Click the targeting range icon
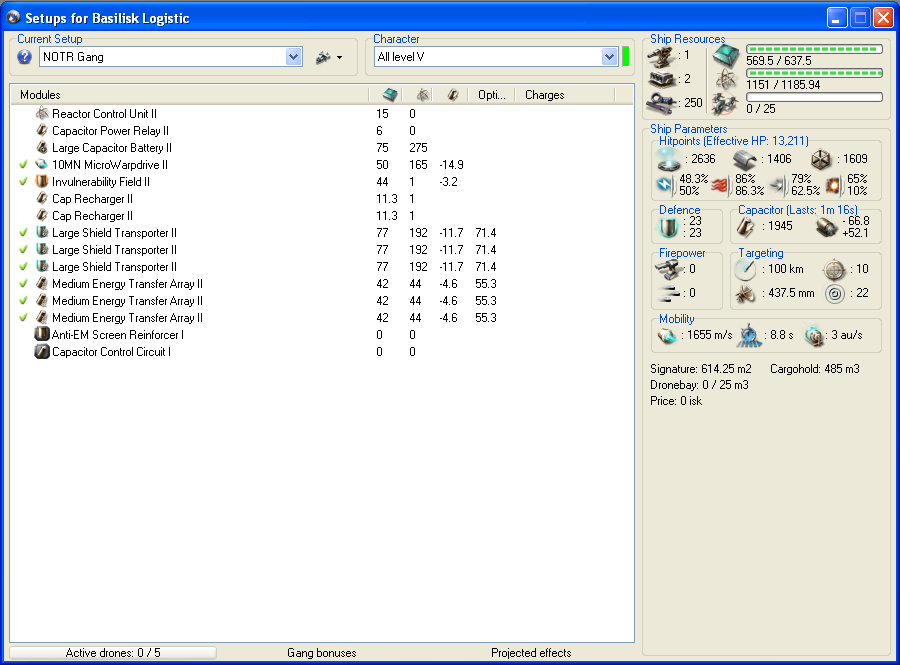Screen dimensions: 900x665 coord(745,270)
